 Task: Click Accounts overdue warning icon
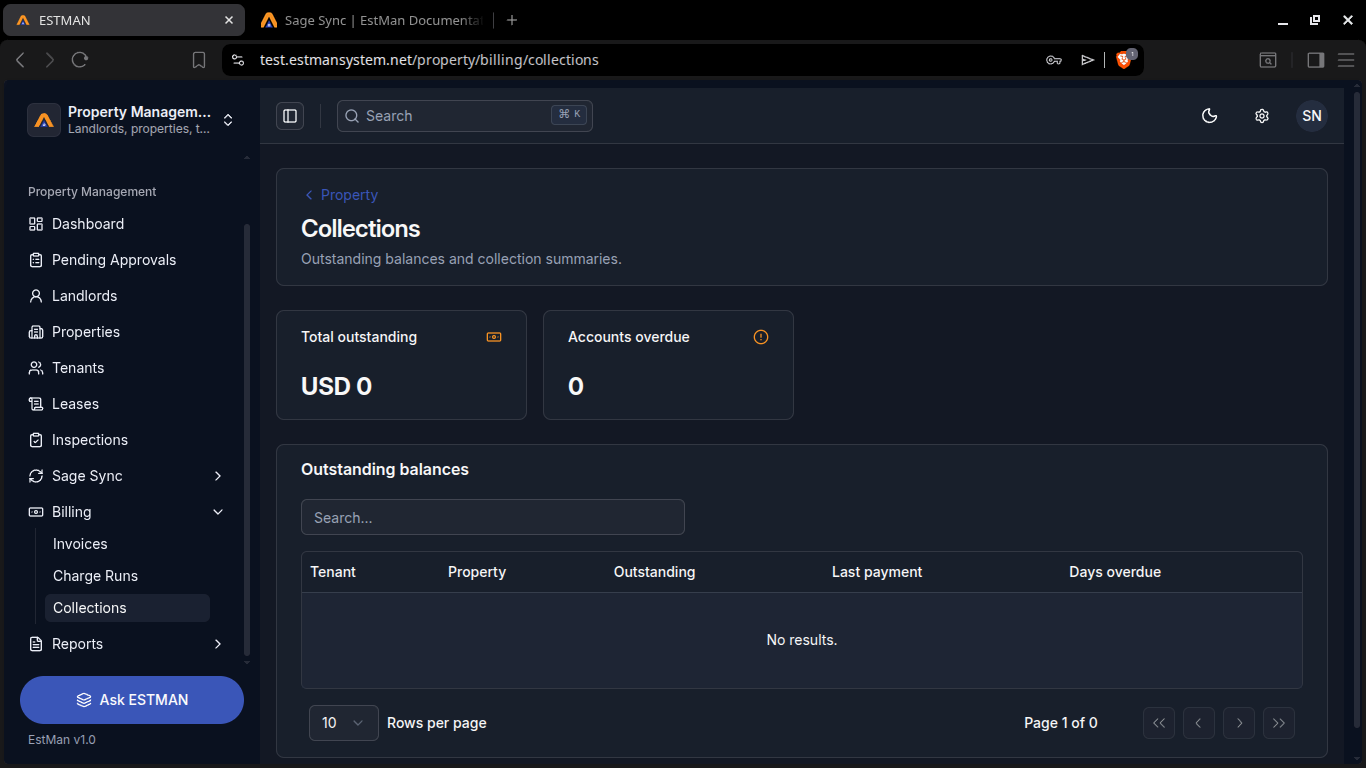pyautogui.click(x=761, y=337)
